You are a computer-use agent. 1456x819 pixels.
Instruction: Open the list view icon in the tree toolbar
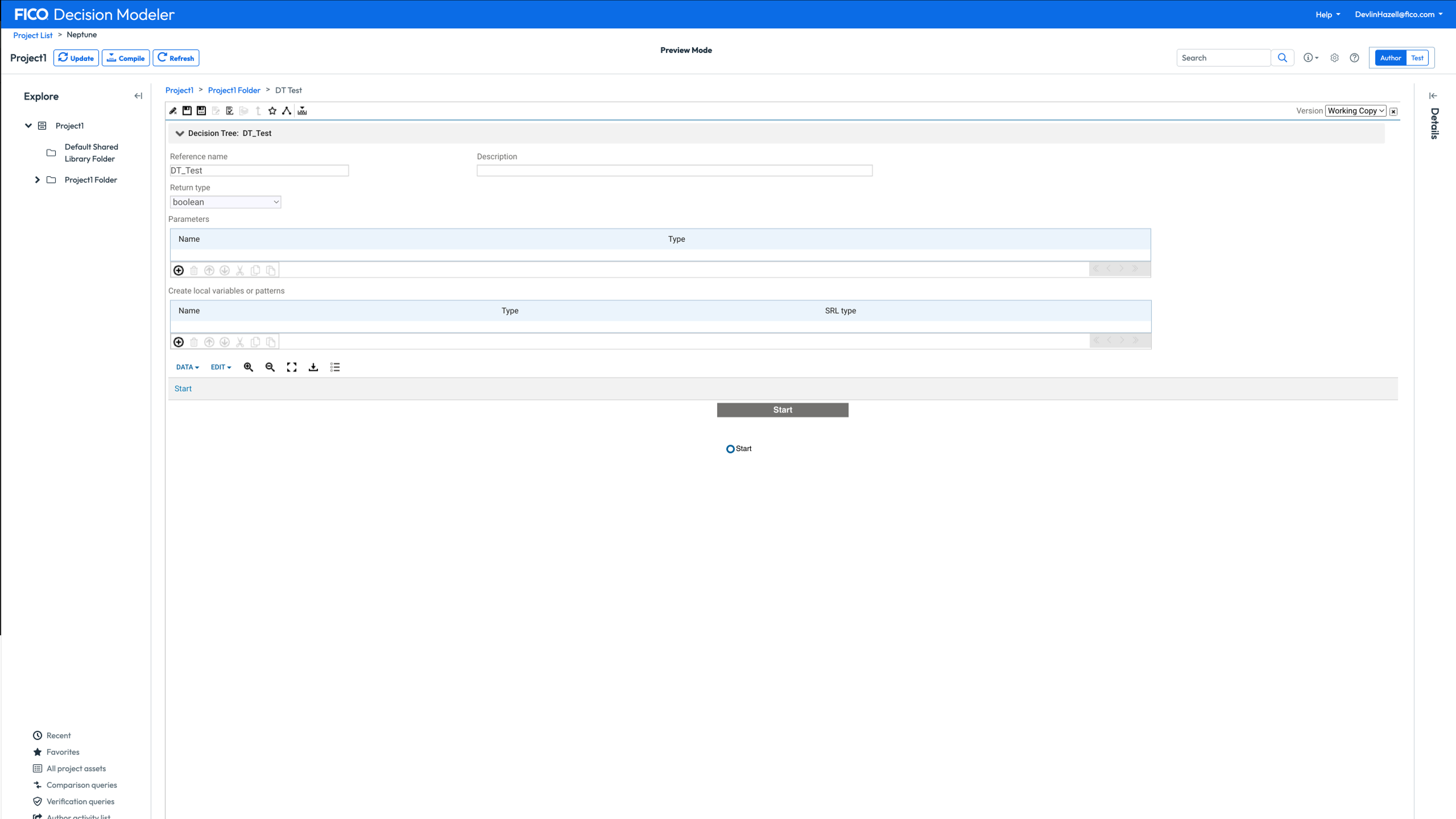pyautogui.click(x=335, y=367)
